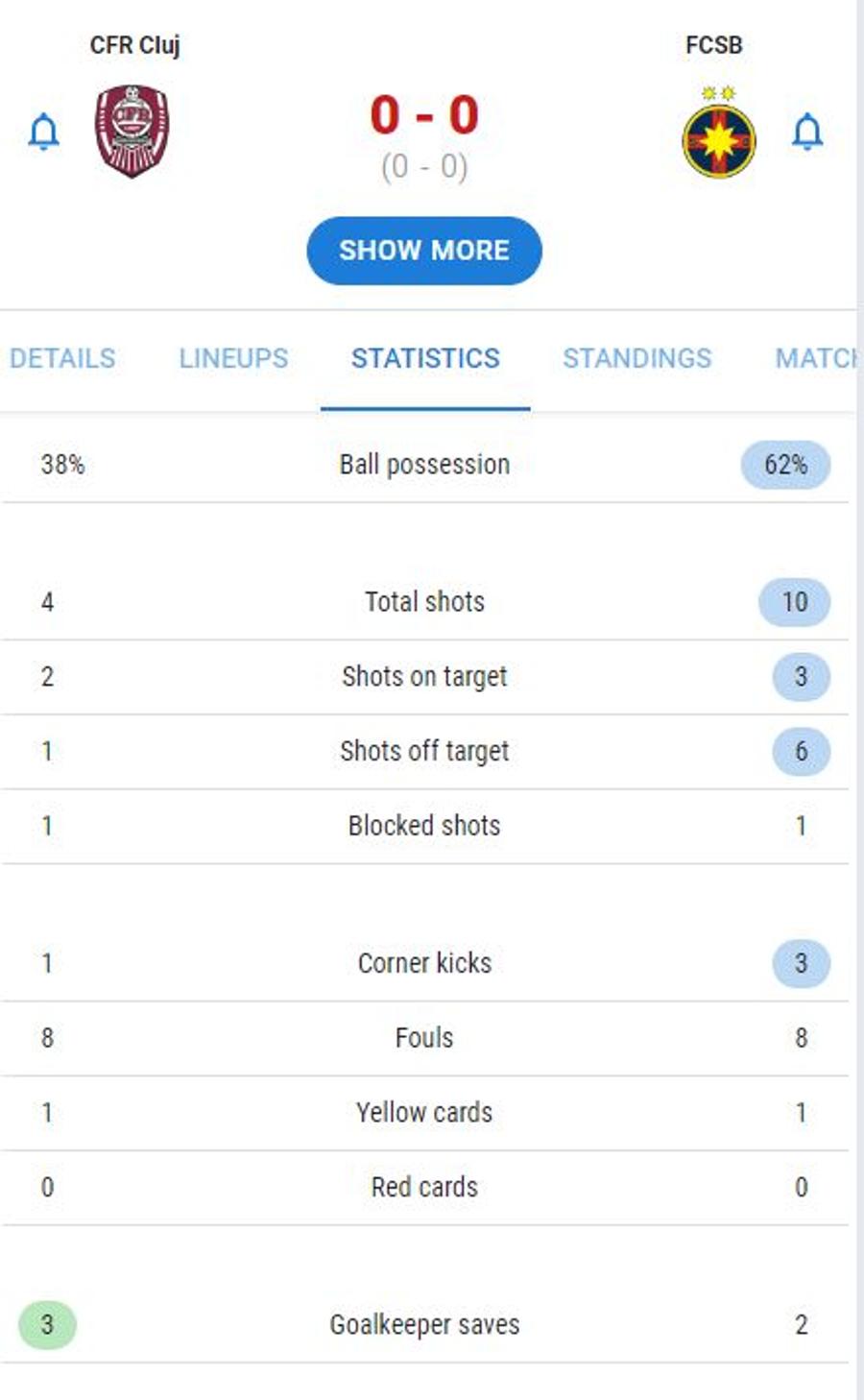Click the 6 shots off target badge
The height and width of the screenshot is (1400, 864).
coord(801,751)
